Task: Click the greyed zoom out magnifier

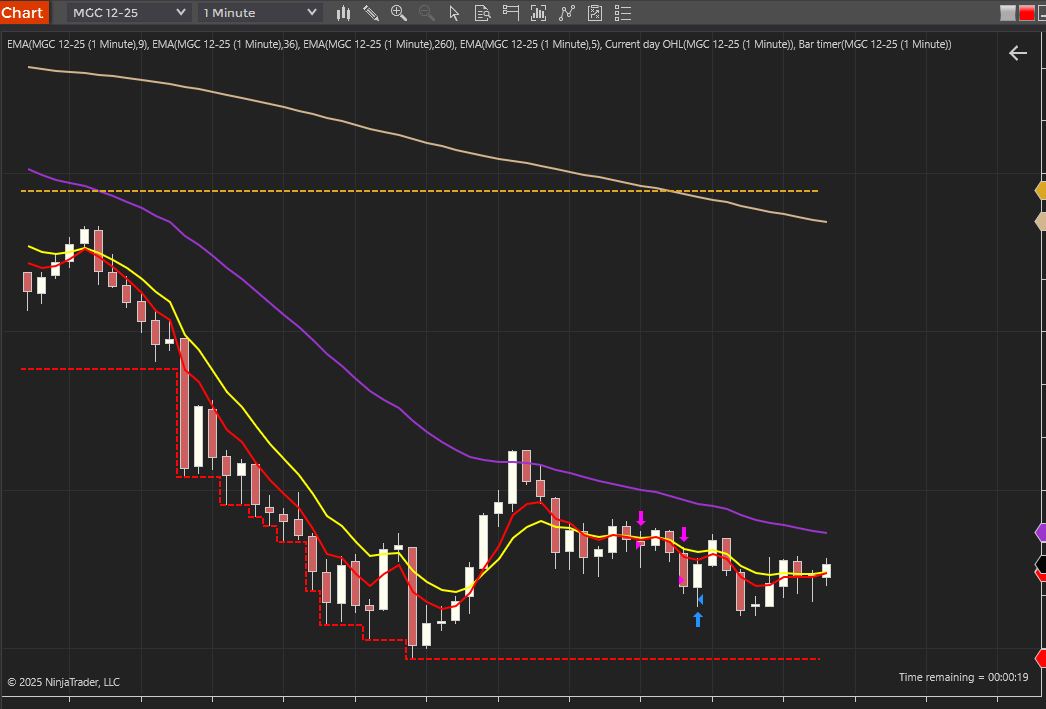Action: 427,13
